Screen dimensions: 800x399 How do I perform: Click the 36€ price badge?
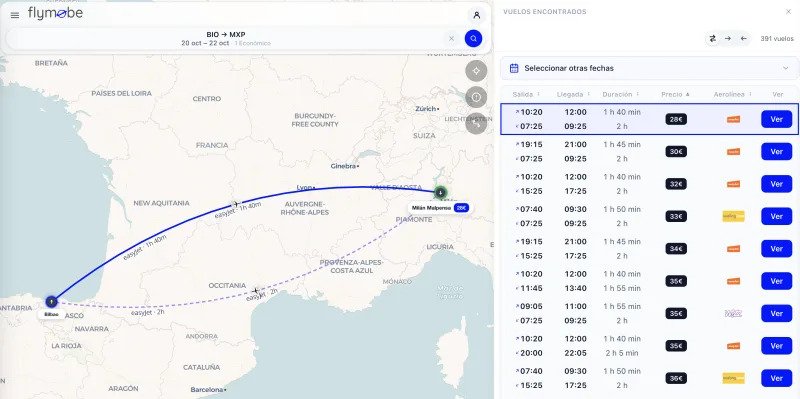[x=676, y=378]
